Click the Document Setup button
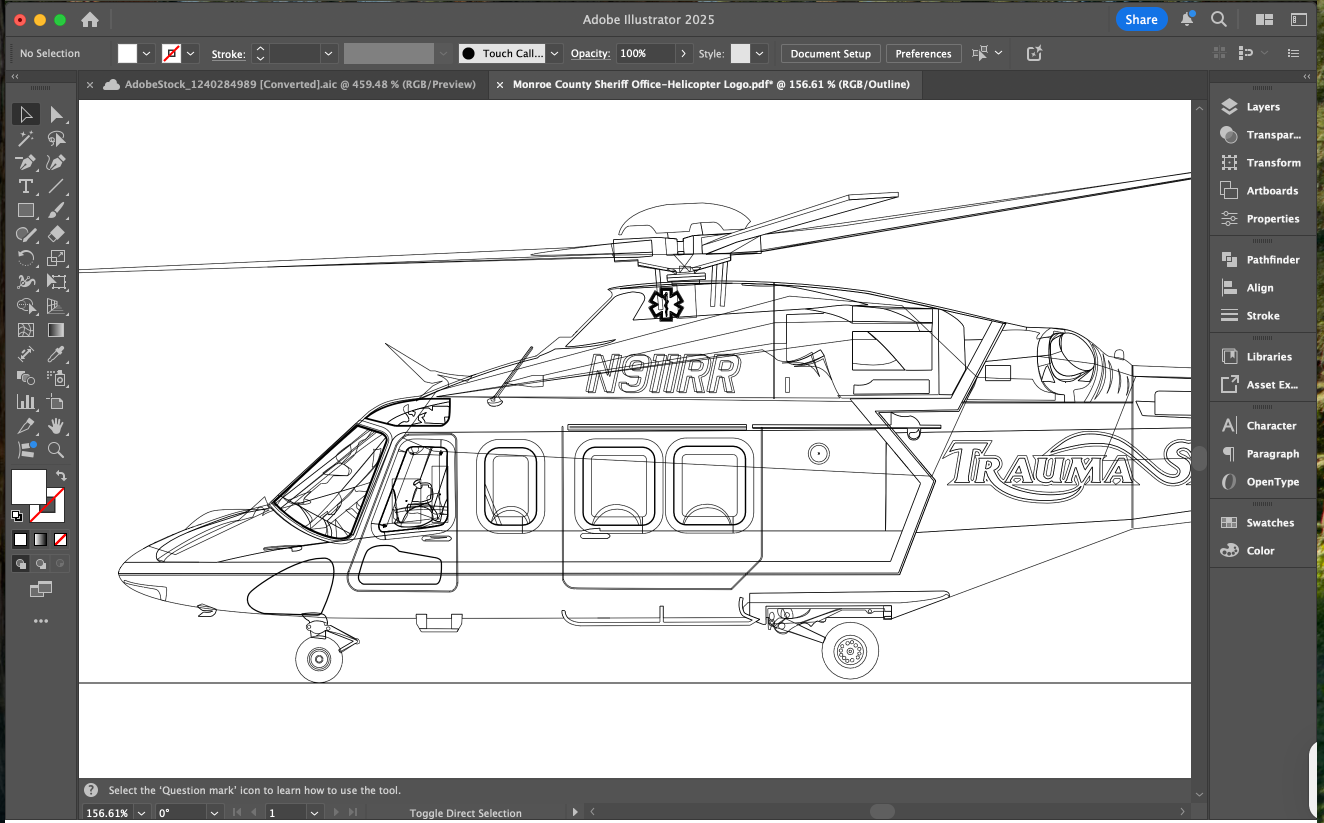 pyautogui.click(x=830, y=53)
